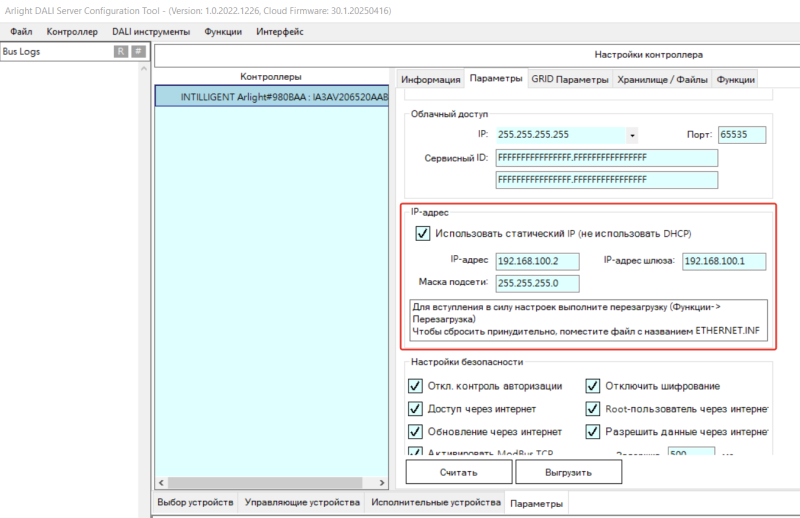The width and height of the screenshot is (800, 518).
Task: Click the first Сервисный ID field
Action: click(607, 158)
